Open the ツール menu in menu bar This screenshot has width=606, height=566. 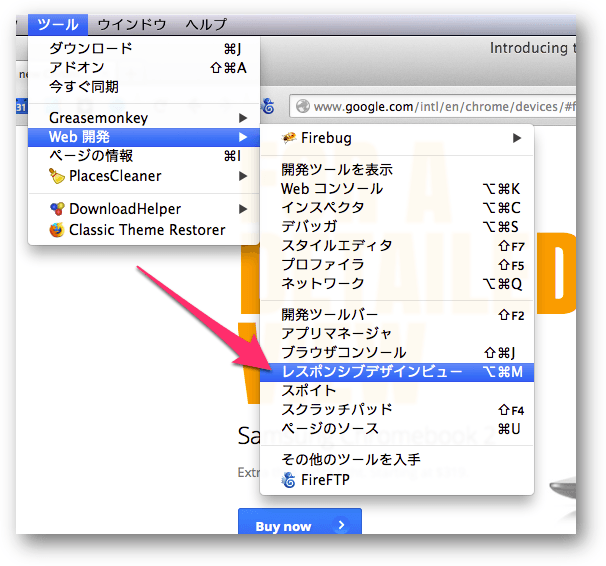(x=58, y=24)
